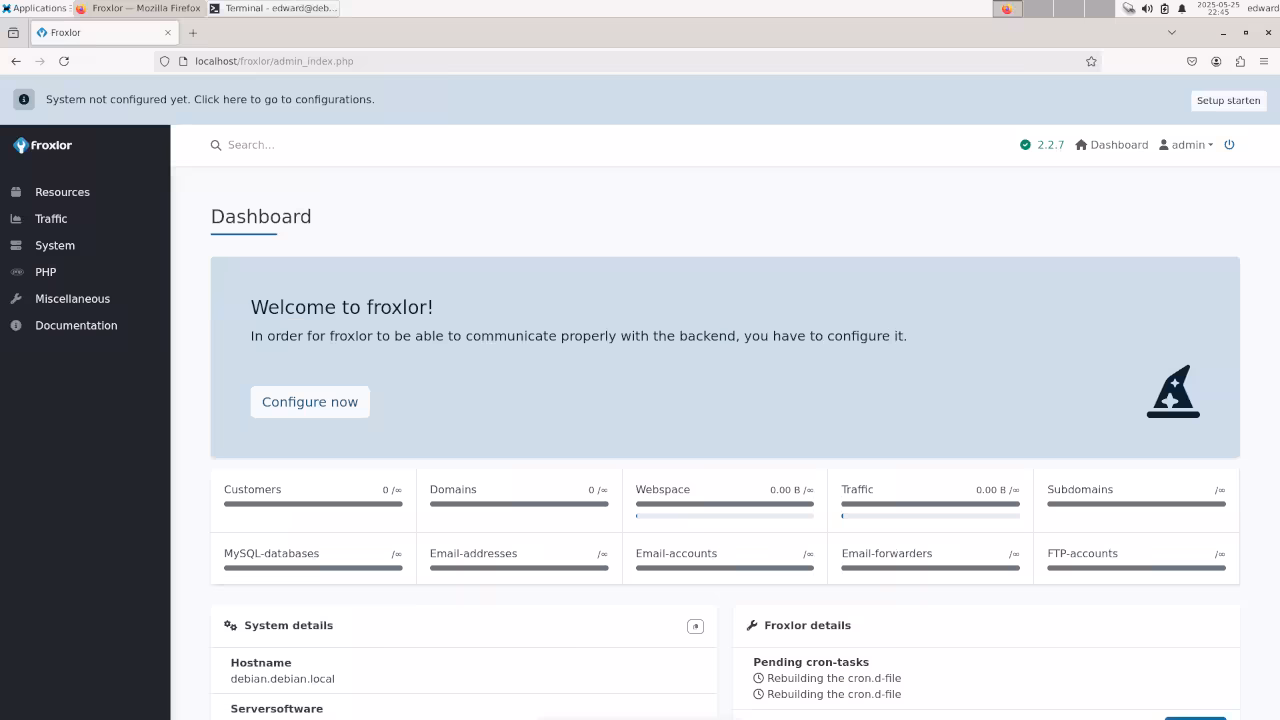Click the green version check icon

(1025, 145)
